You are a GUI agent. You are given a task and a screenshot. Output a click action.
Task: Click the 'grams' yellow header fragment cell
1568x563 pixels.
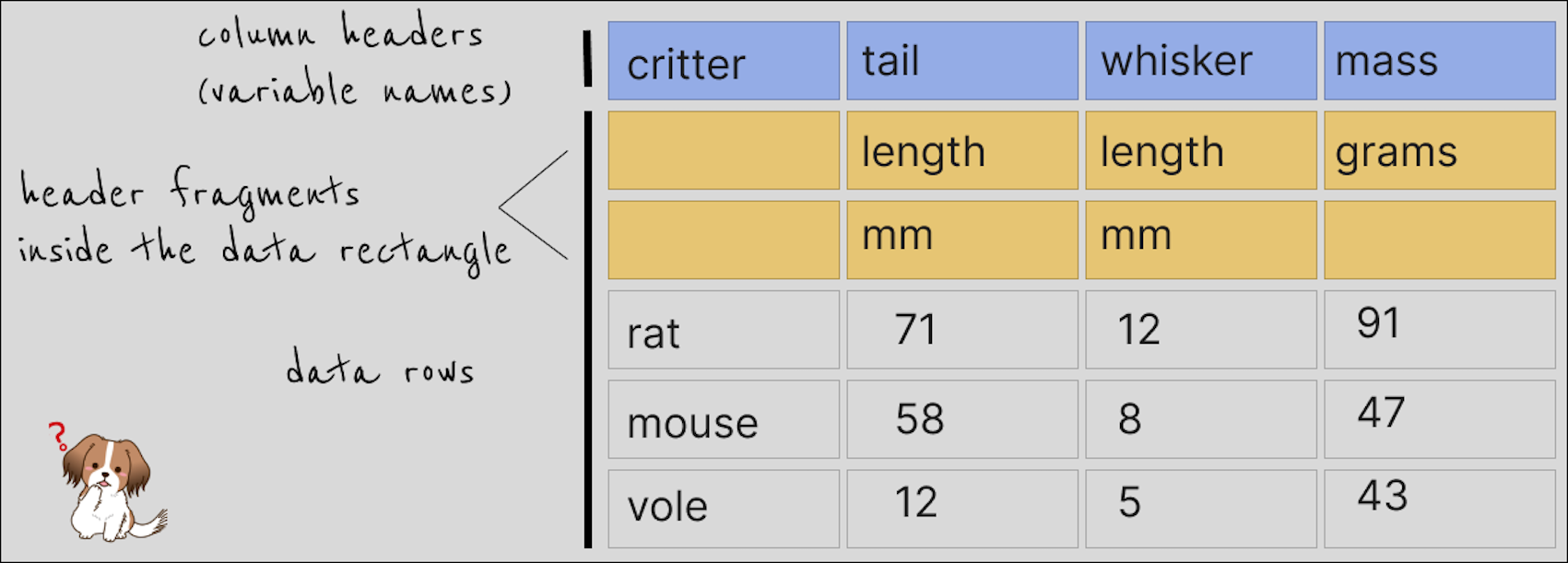(1440, 150)
